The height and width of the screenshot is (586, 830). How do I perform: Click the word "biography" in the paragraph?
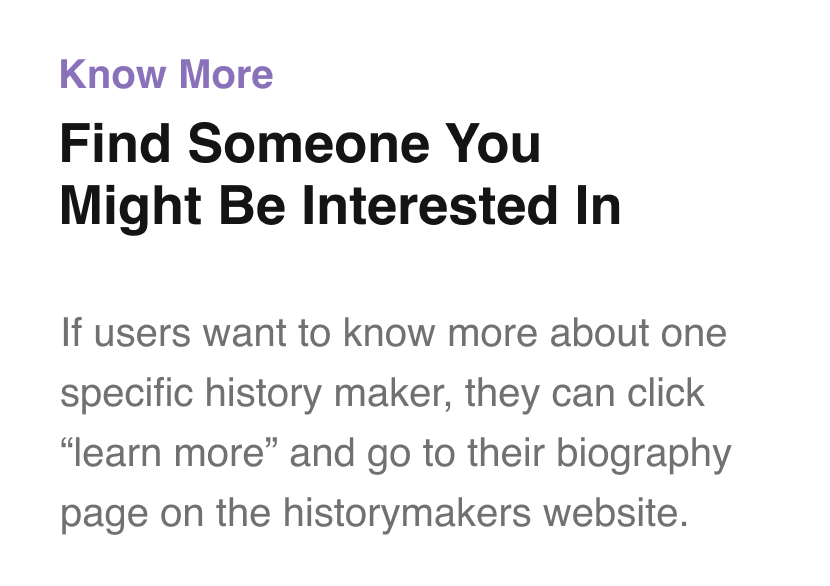click(644, 455)
